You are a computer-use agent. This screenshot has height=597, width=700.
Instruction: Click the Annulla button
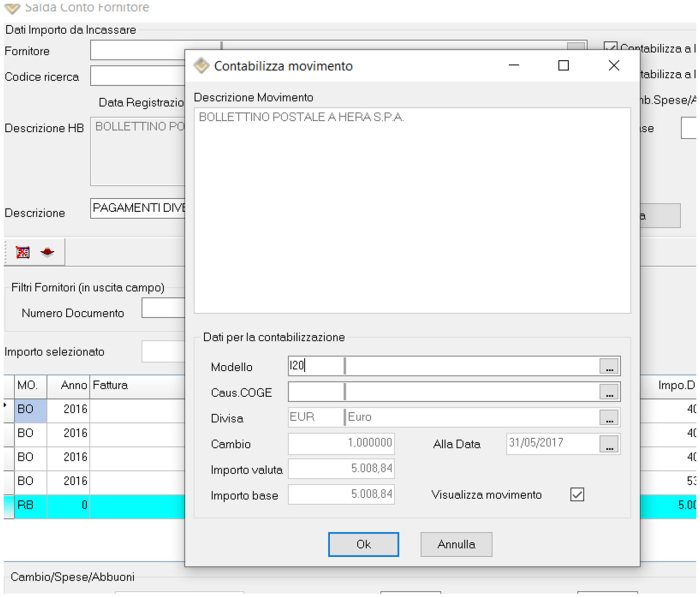pos(456,544)
